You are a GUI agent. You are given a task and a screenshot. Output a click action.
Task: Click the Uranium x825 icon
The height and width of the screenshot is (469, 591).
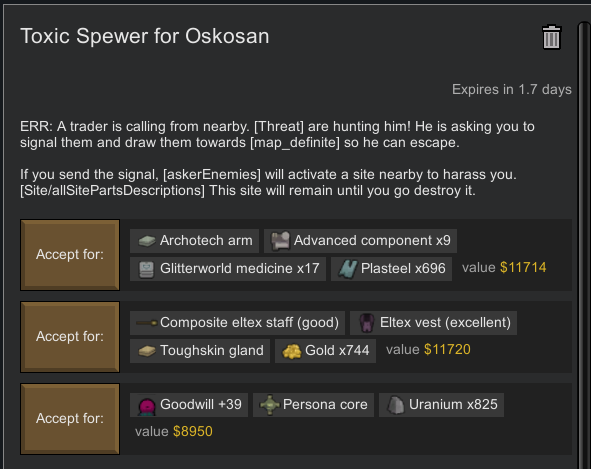396,405
